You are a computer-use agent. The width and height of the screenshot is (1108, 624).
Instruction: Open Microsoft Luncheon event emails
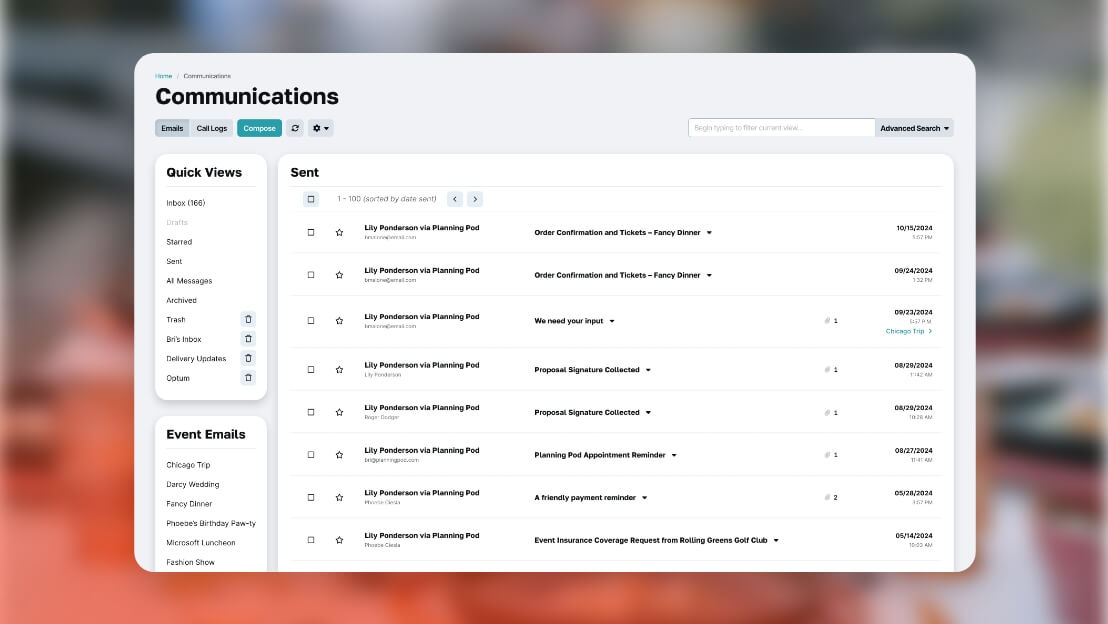(x=201, y=543)
